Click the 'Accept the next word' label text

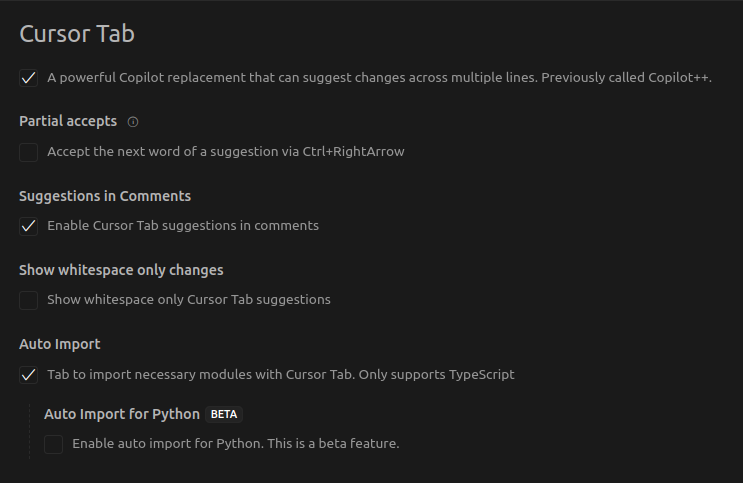click(x=226, y=152)
